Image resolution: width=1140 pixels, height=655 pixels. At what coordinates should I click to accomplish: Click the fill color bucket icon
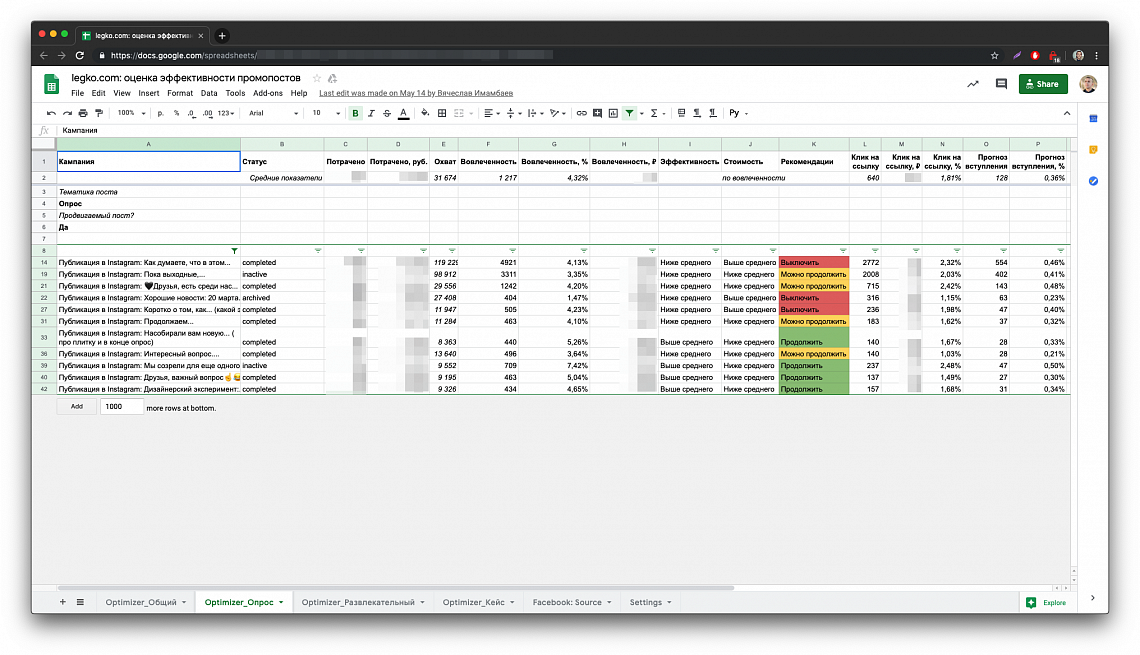coord(425,113)
